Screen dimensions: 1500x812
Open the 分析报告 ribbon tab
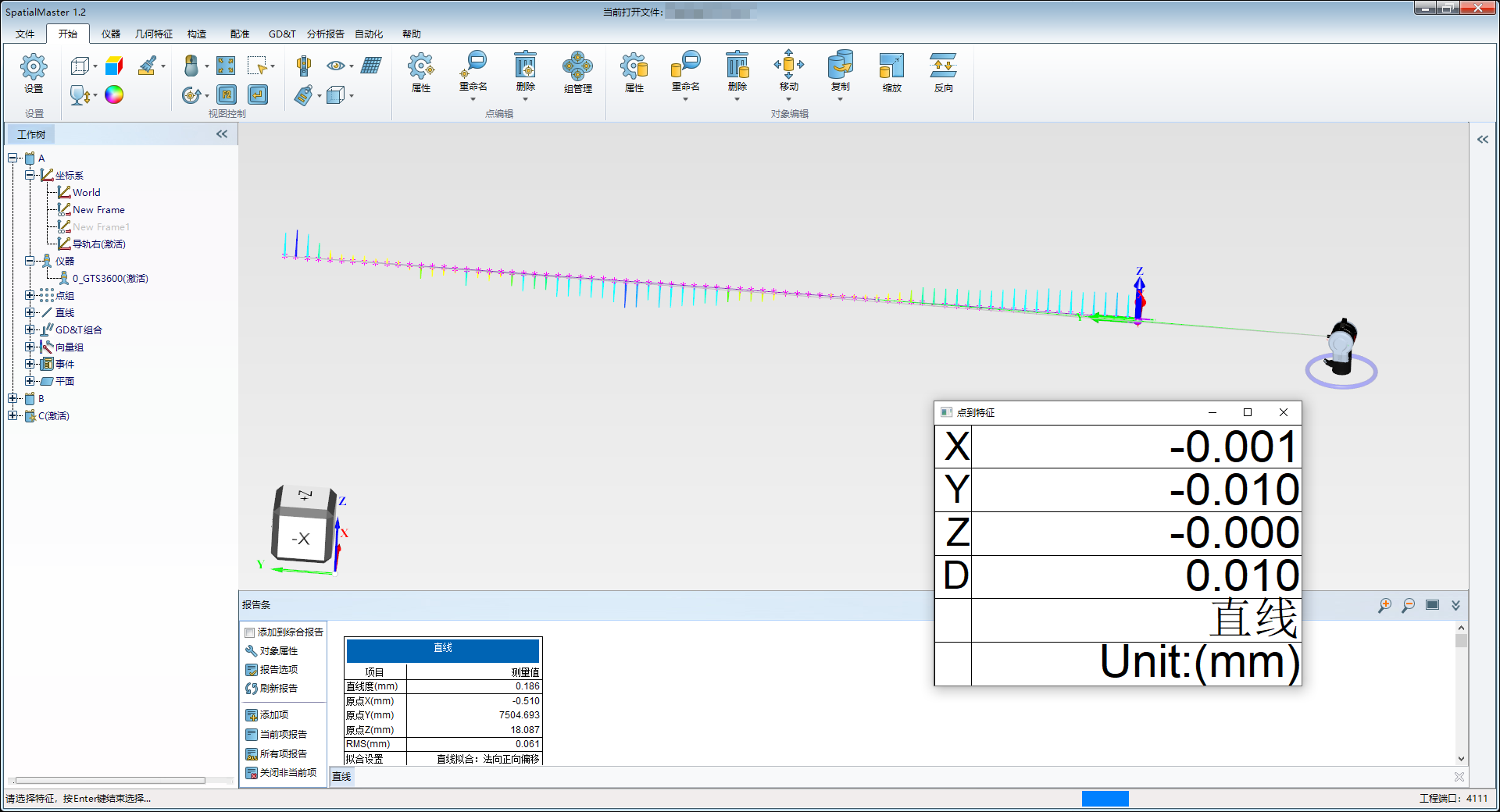click(x=325, y=34)
